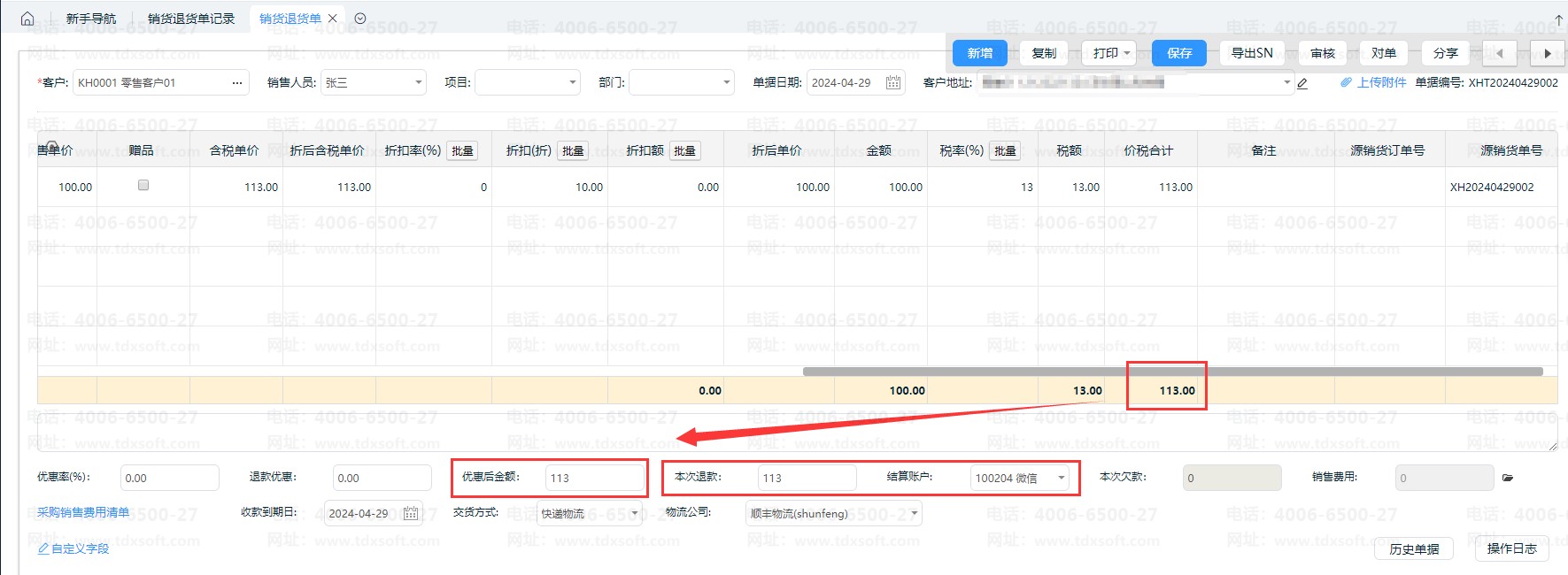Go to next record with right arrow

1547,53
